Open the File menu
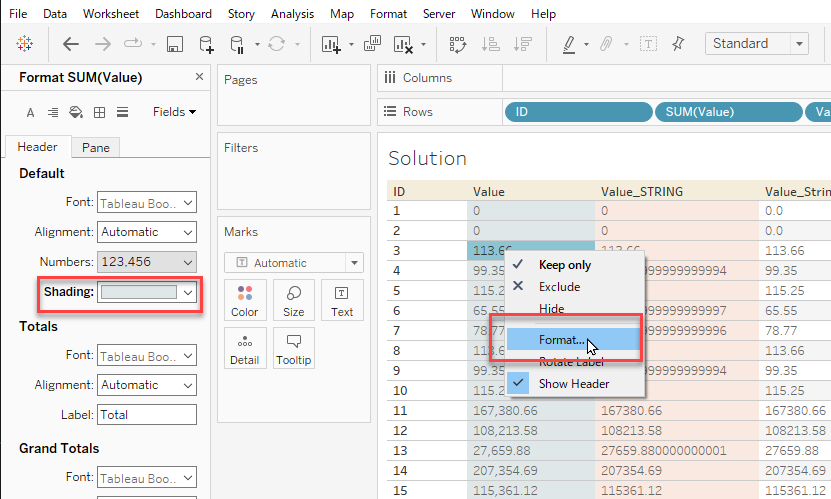 tap(18, 14)
